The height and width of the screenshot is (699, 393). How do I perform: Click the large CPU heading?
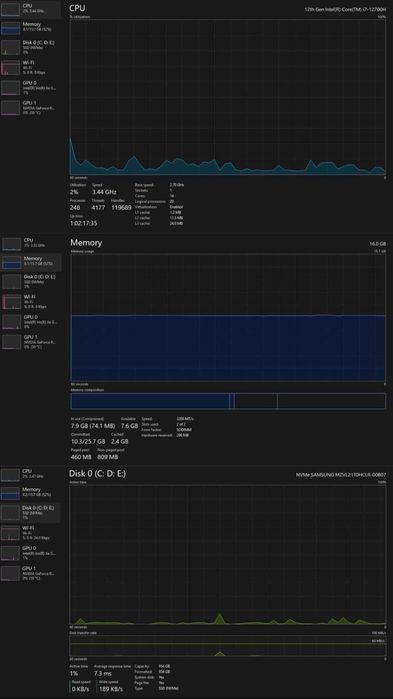77,8
